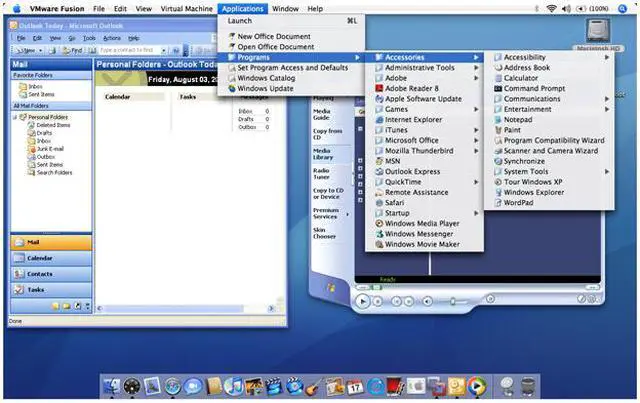
Task: Switch to Calendar pane in Outlook
Action: pos(51,258)
